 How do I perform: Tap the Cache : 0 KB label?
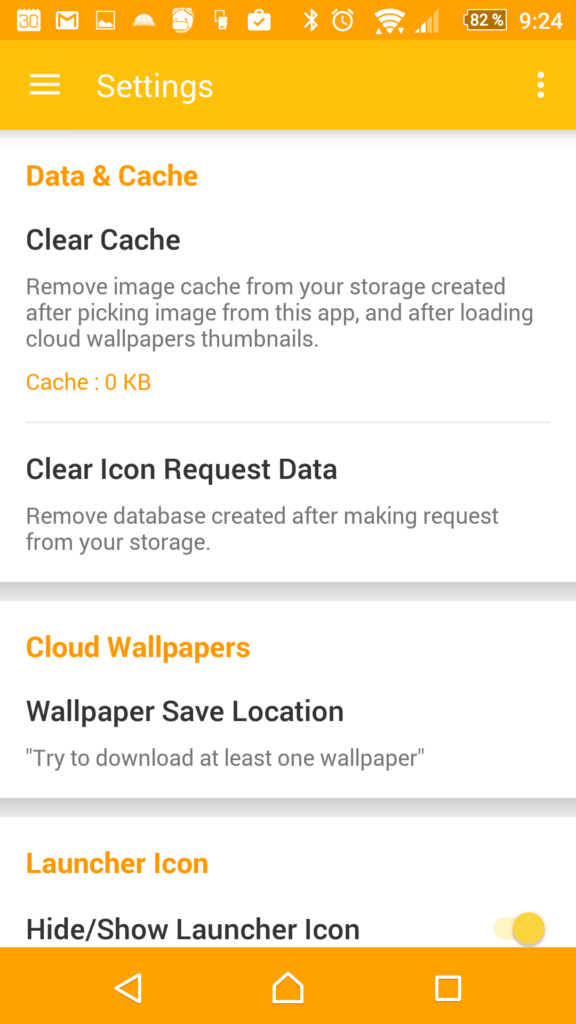(x=88, y=382)
